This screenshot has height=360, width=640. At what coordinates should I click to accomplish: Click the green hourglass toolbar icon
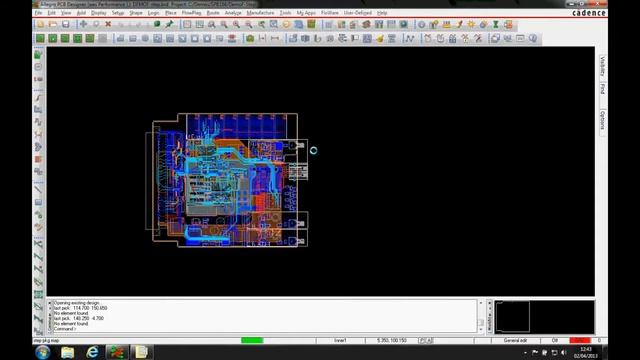496,24
